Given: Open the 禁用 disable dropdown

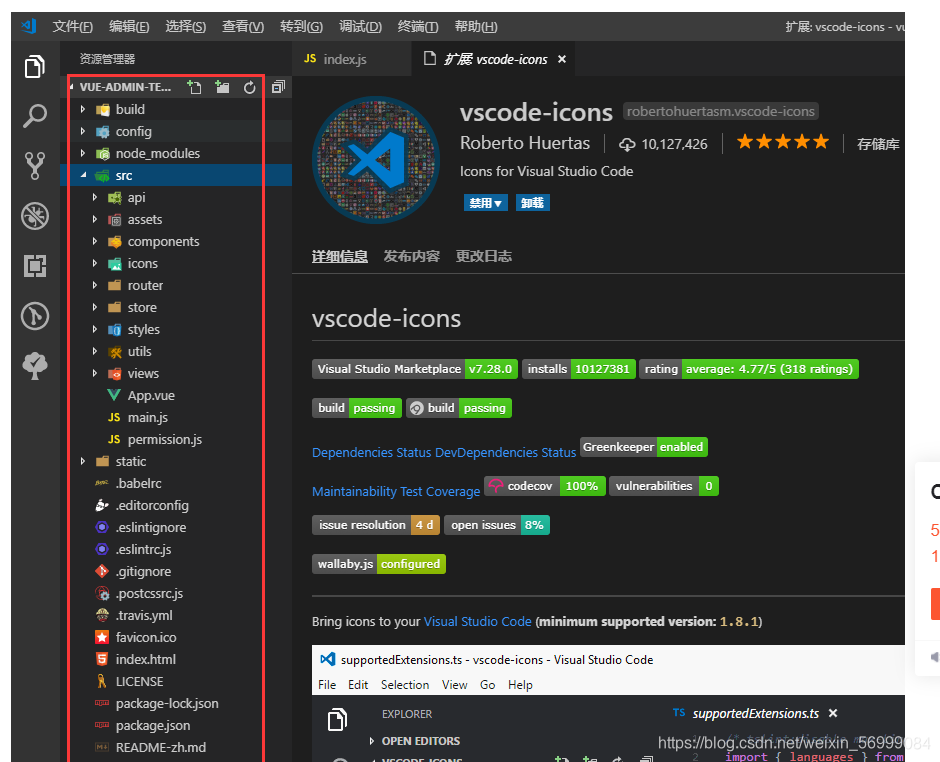Looking at the screenshot, I should 486,203.
